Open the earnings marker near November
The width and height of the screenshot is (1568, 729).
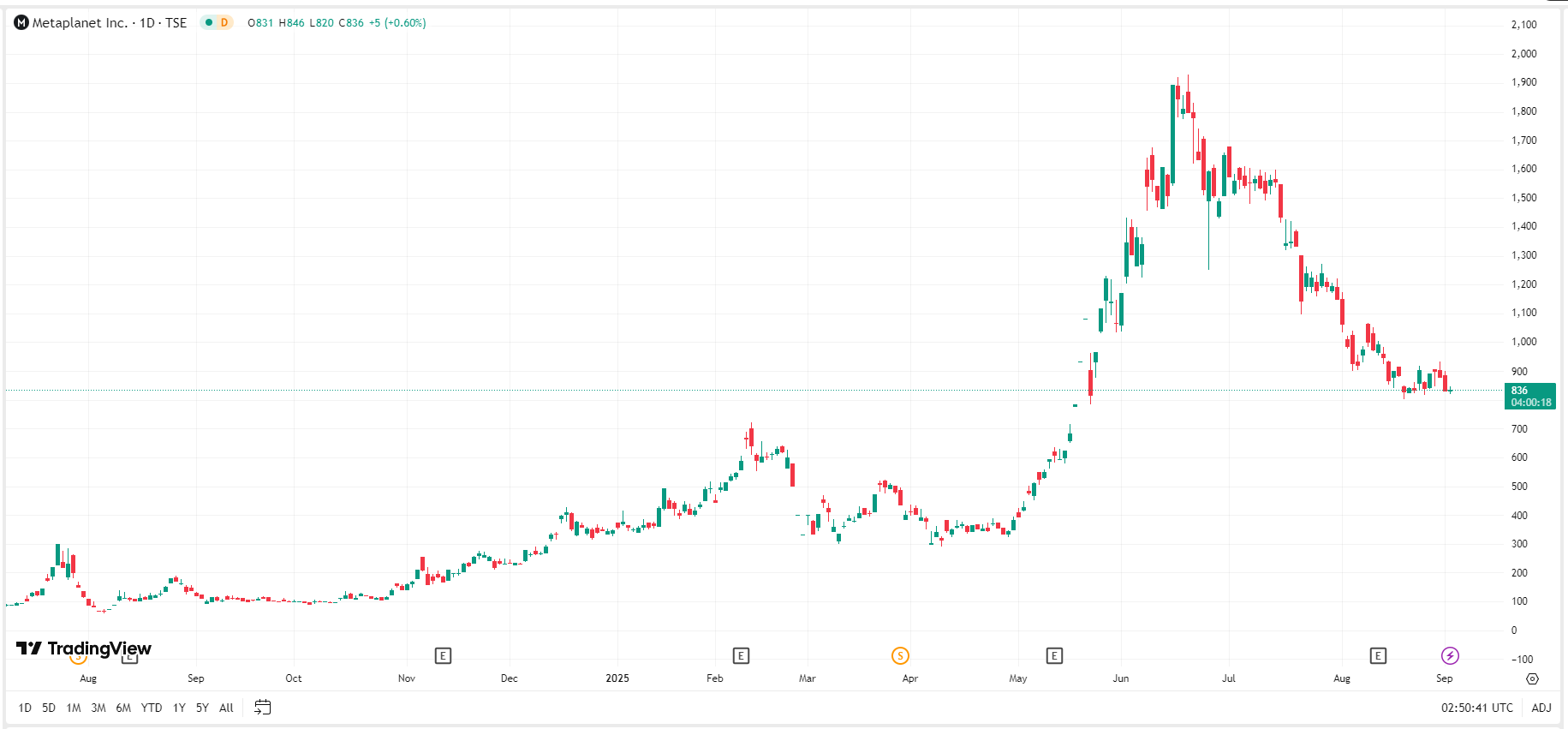coord(443,656)
